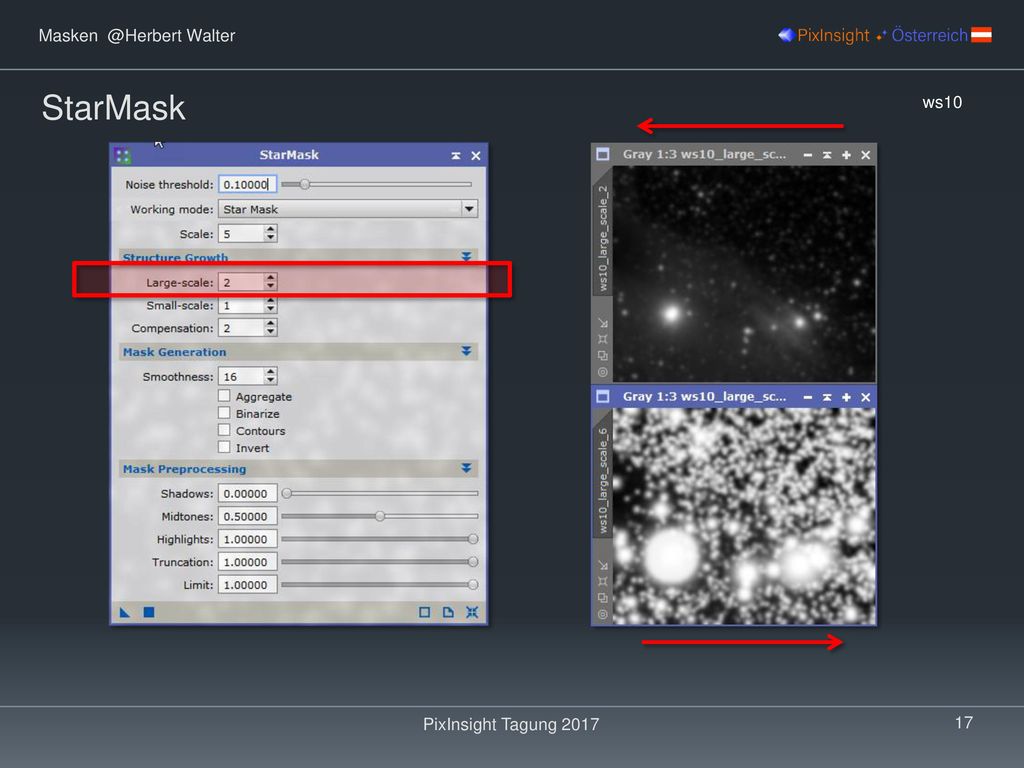Viewport: 1024px width, 768px height.
Task: Click the Shadows value field
Action: click(x=248, y=493)
